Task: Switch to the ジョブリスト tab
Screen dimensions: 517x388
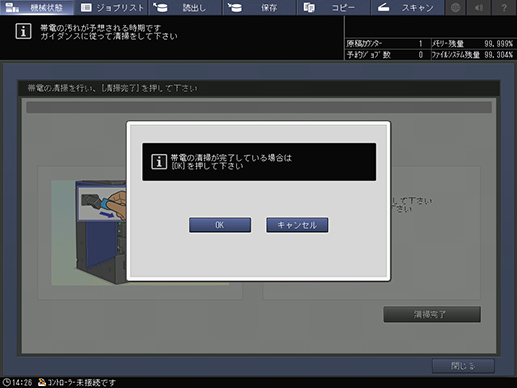Action: (112, 7)
